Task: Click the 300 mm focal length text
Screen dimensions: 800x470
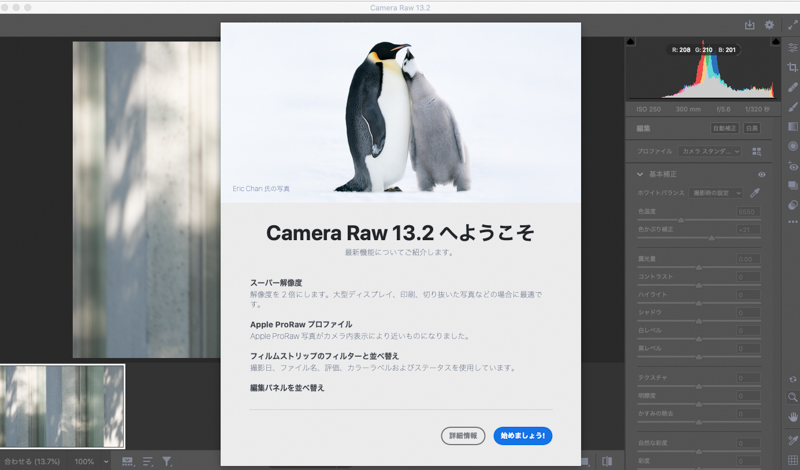Action: 688,109
